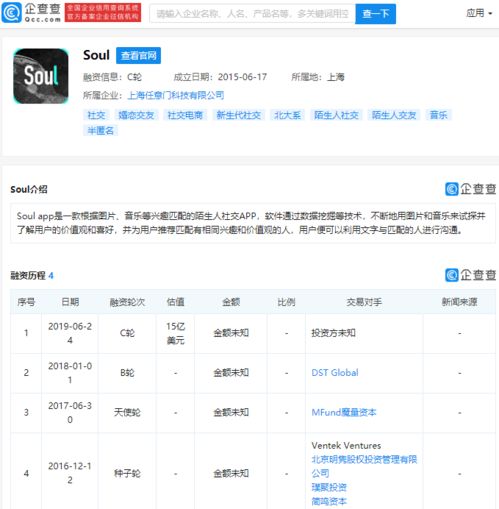The width and height of the screenshot is (499, 509).
Task: Click the B轮 round cell
Action: tap(127, 373)
